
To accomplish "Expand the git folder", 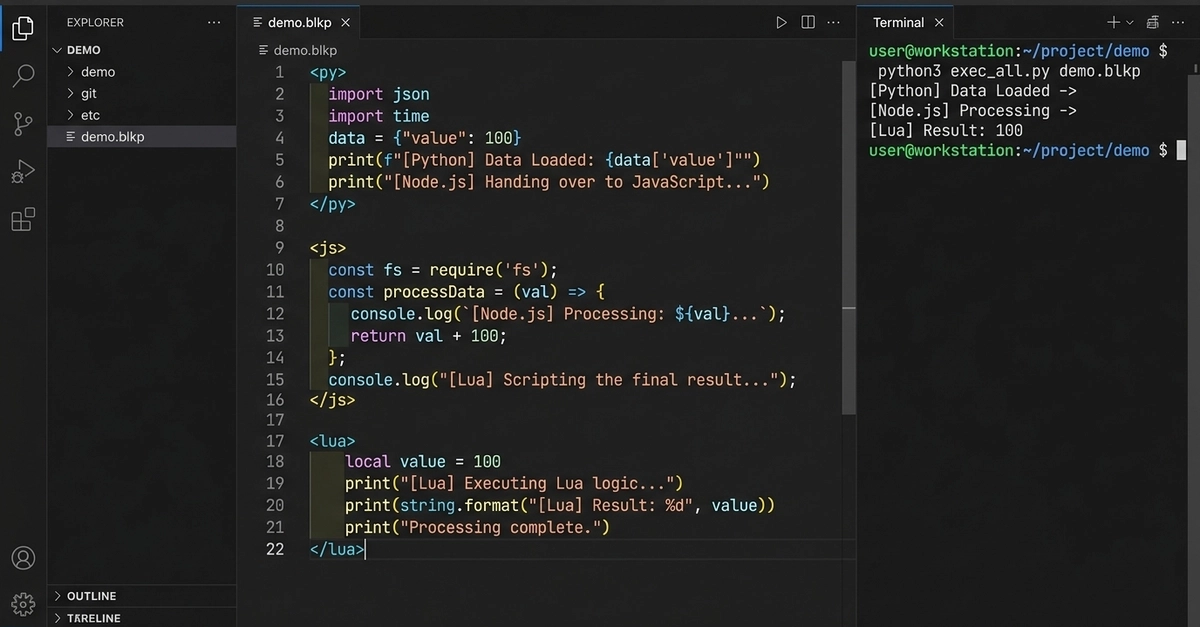I will coord(70,93).
